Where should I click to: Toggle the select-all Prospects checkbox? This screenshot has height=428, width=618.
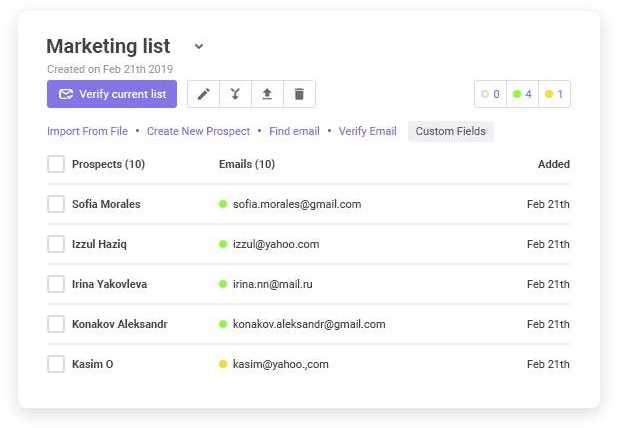56,164
